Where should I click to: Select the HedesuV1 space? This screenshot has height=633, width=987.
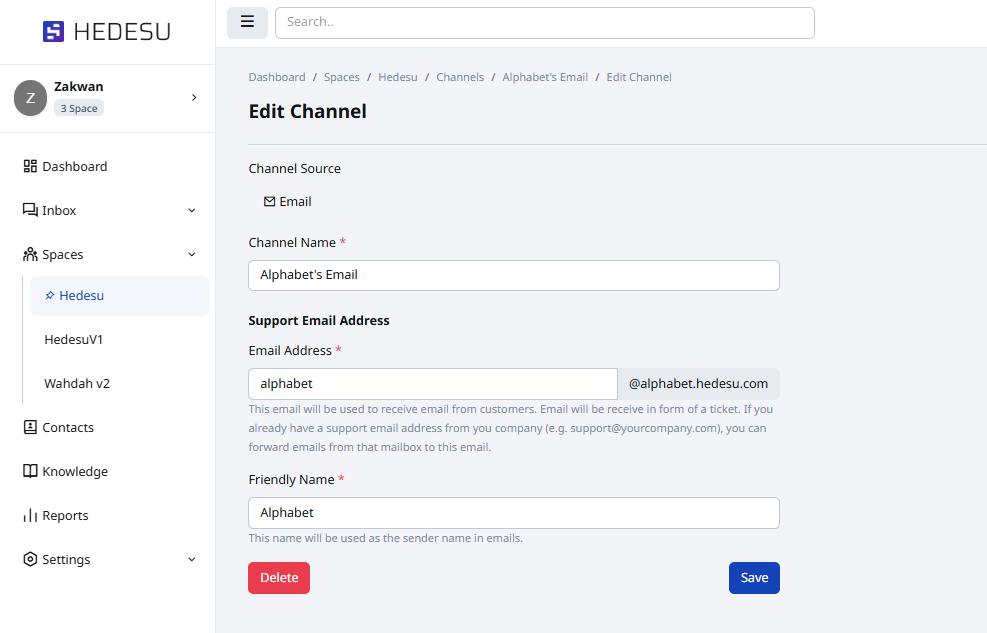click(74, 339)
